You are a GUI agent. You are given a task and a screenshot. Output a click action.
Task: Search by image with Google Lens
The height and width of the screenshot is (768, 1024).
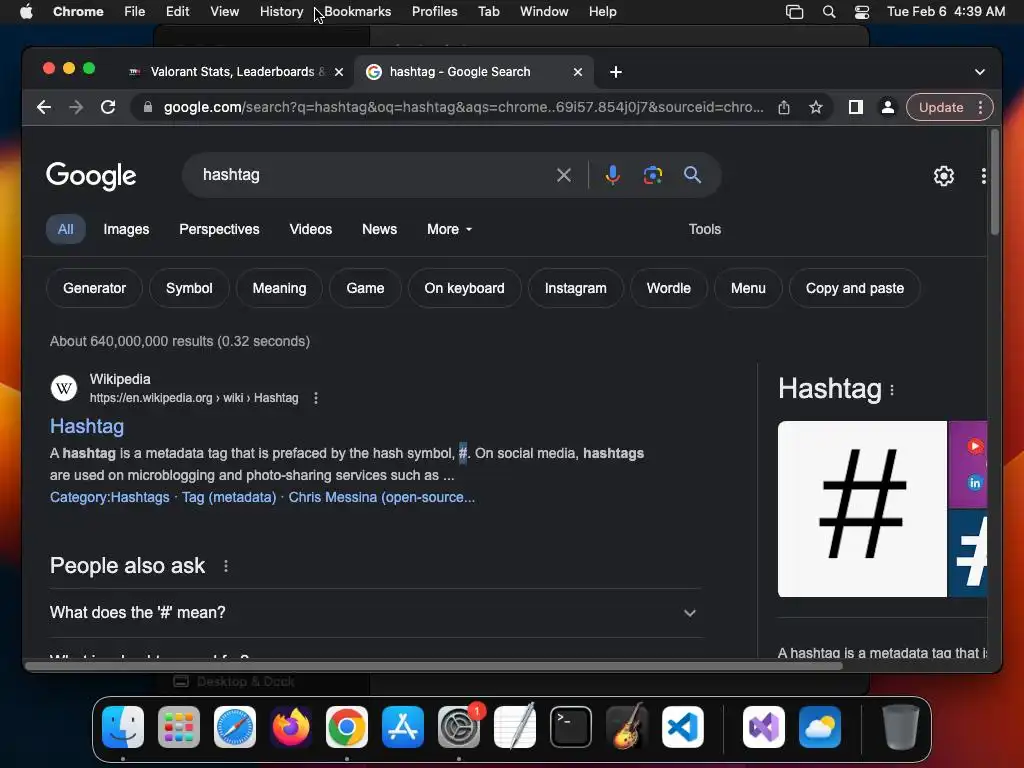pos(652,175)
